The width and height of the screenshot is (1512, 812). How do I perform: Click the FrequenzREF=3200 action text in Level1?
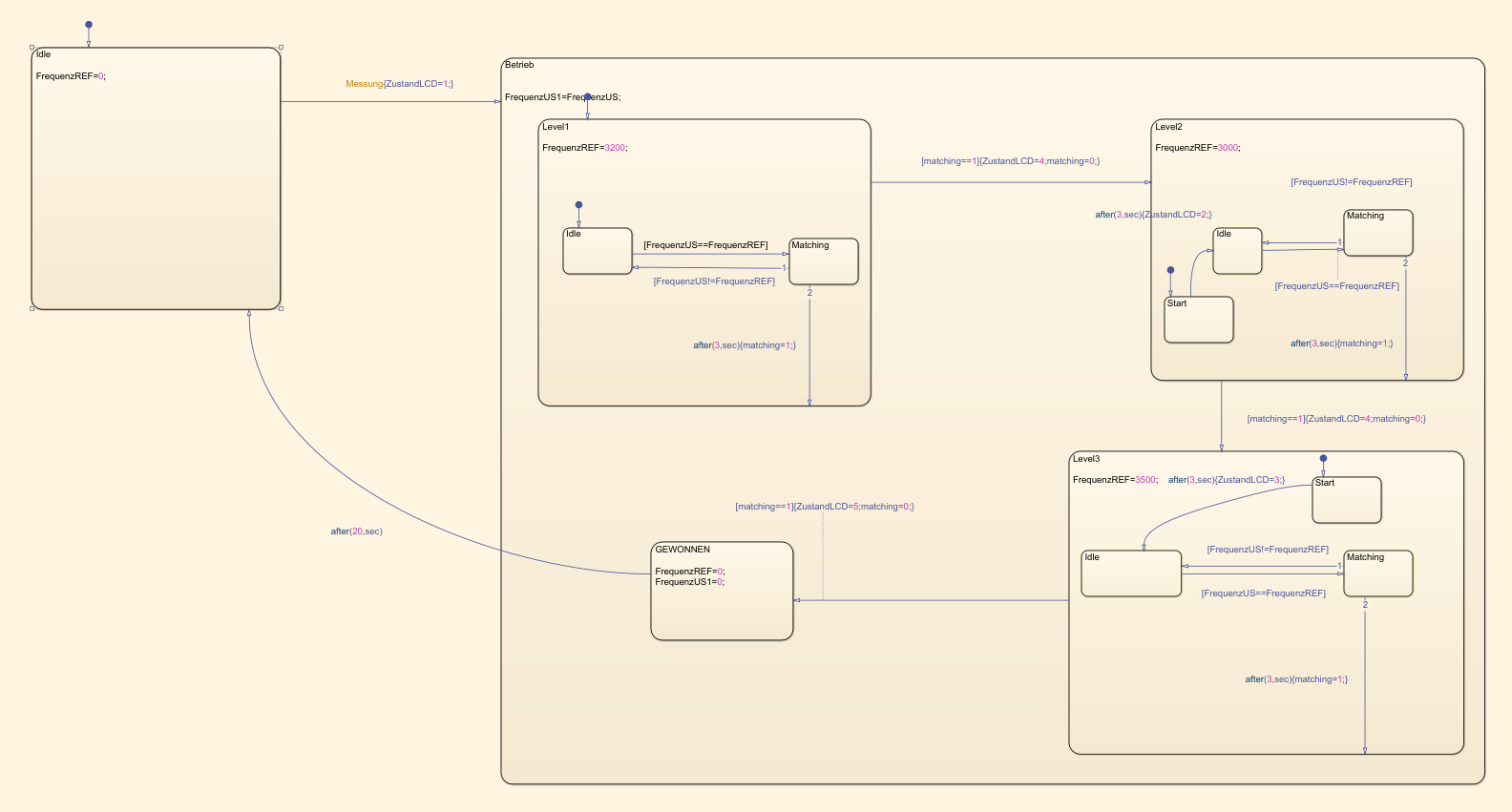584,148
